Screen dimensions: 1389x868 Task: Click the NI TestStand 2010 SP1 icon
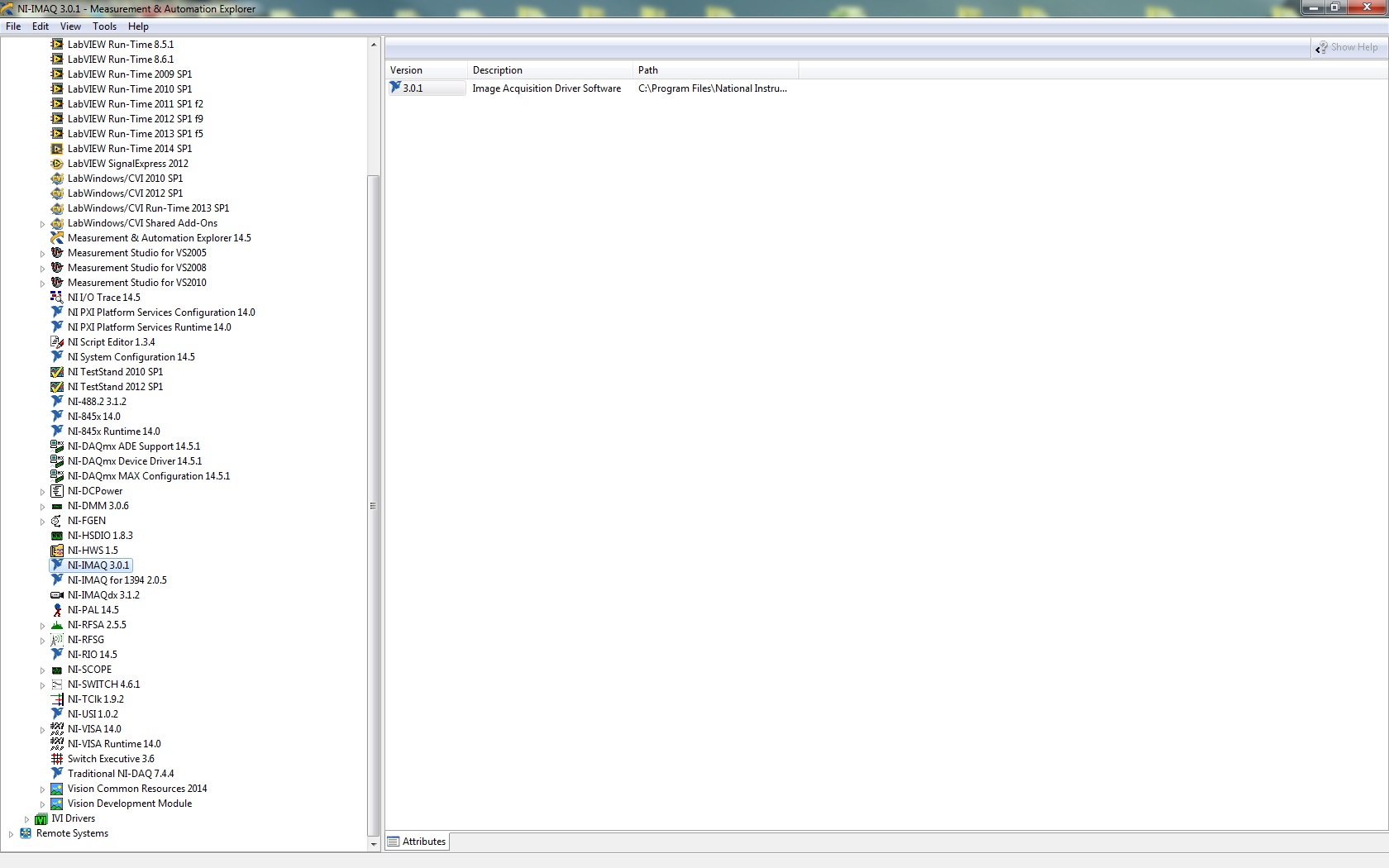[57, 372]
